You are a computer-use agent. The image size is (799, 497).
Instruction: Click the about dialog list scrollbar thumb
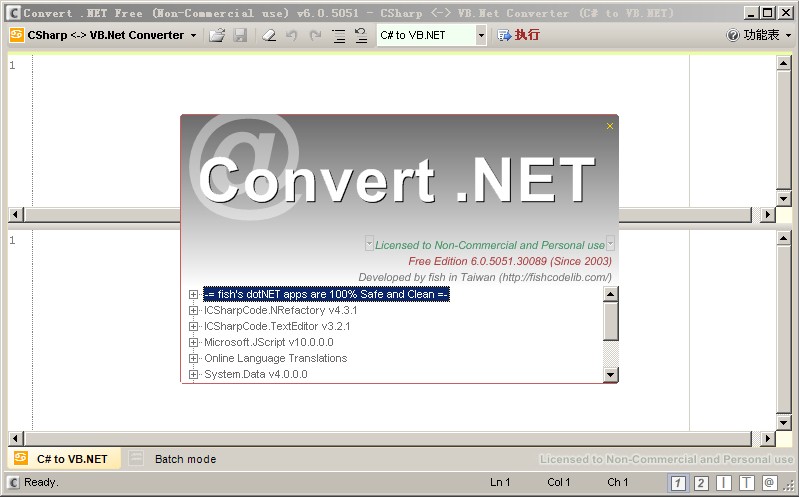tap(610, 321)
